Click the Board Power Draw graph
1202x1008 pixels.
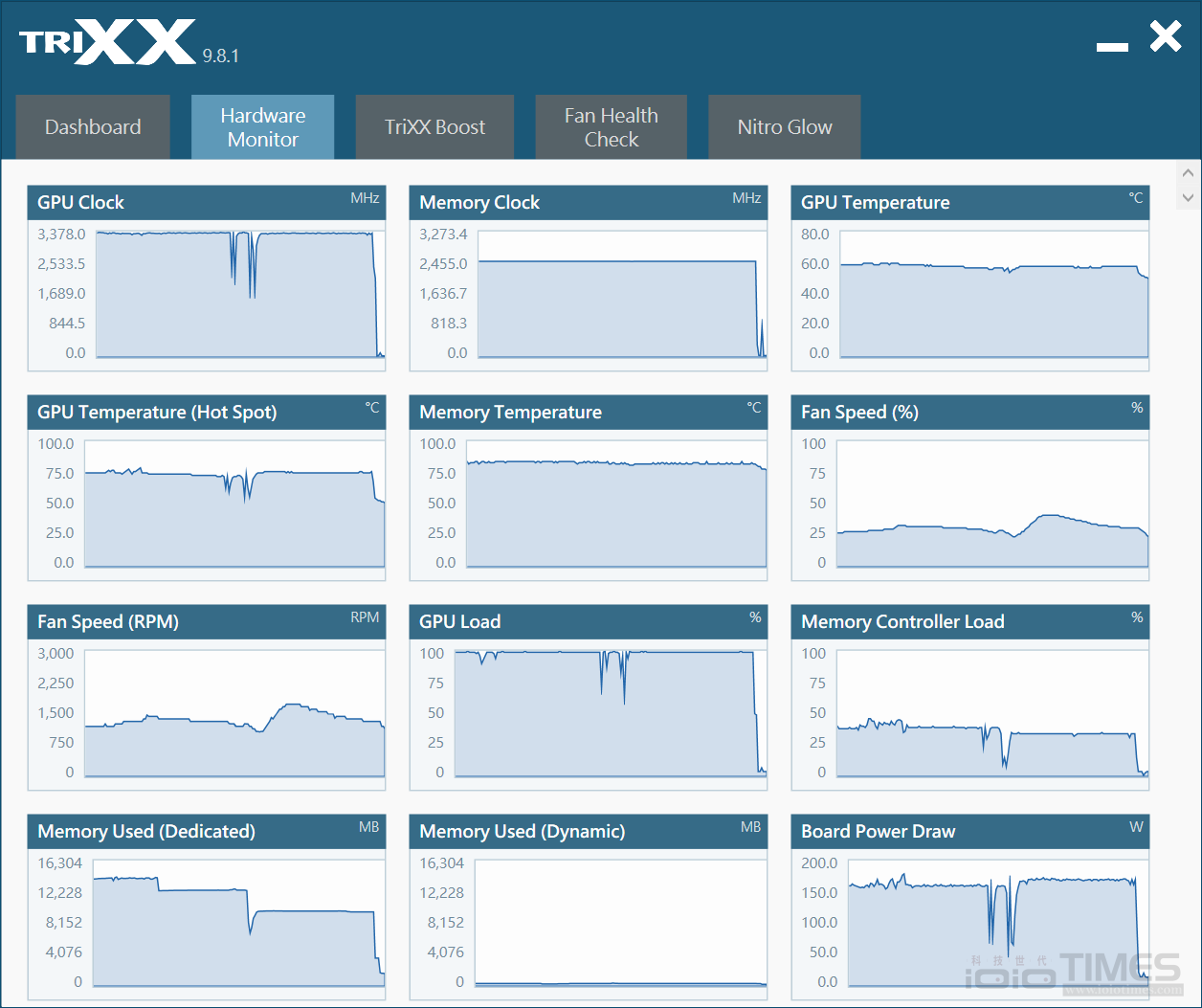coord(998,922)
